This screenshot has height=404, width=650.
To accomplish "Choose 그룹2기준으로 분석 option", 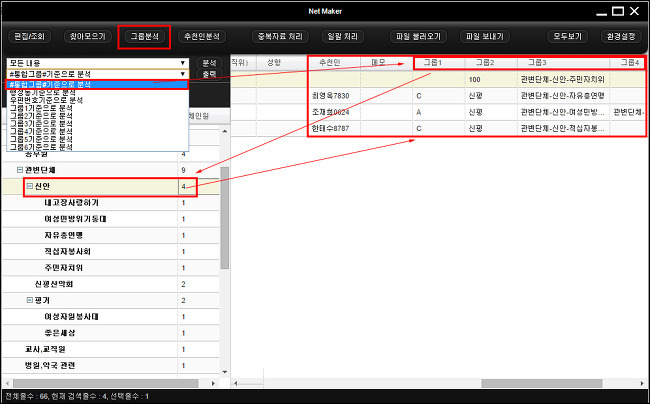I will pyautogui.click(x=41, y=116).
